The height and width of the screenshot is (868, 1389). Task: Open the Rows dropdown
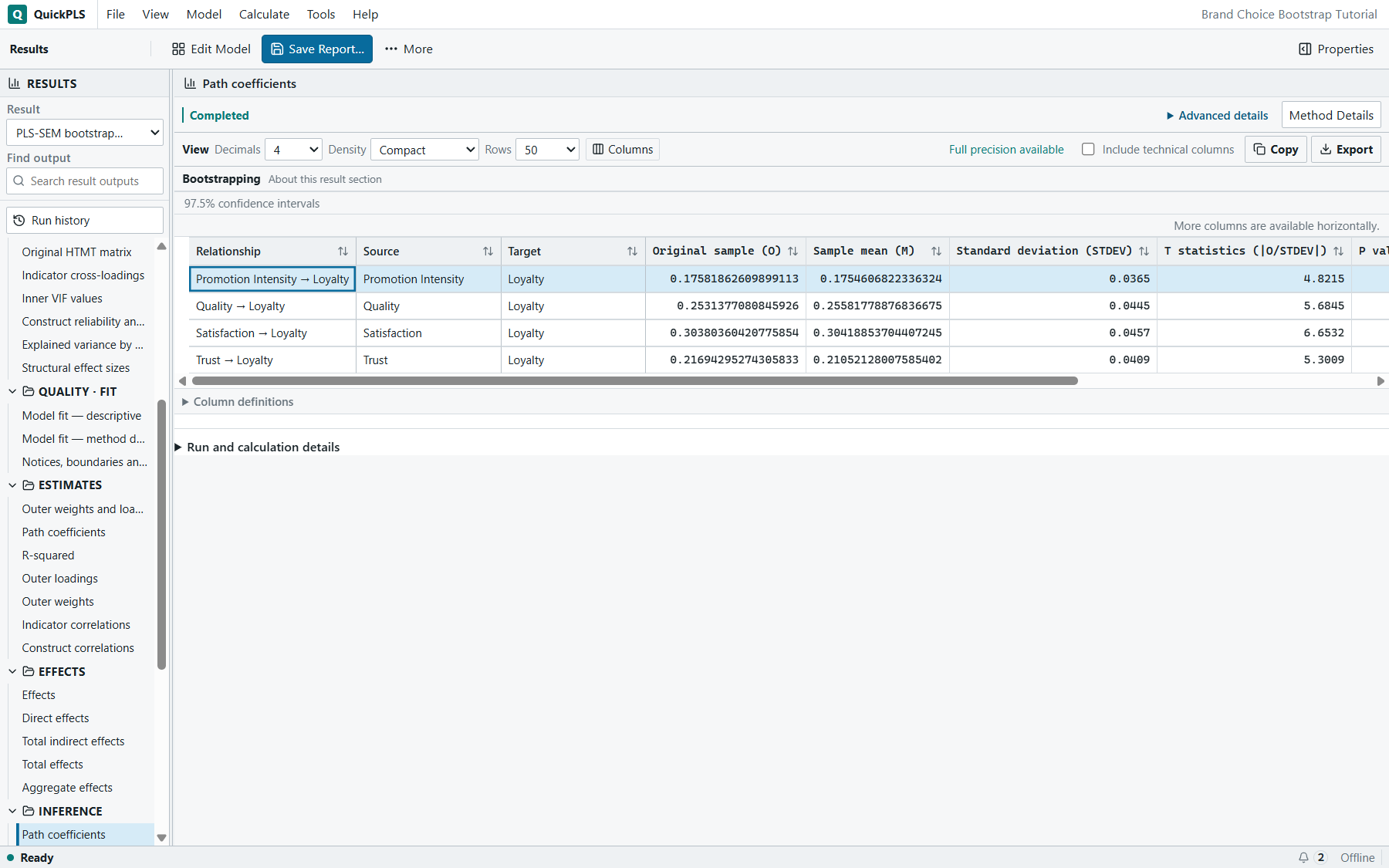(547, 149)
